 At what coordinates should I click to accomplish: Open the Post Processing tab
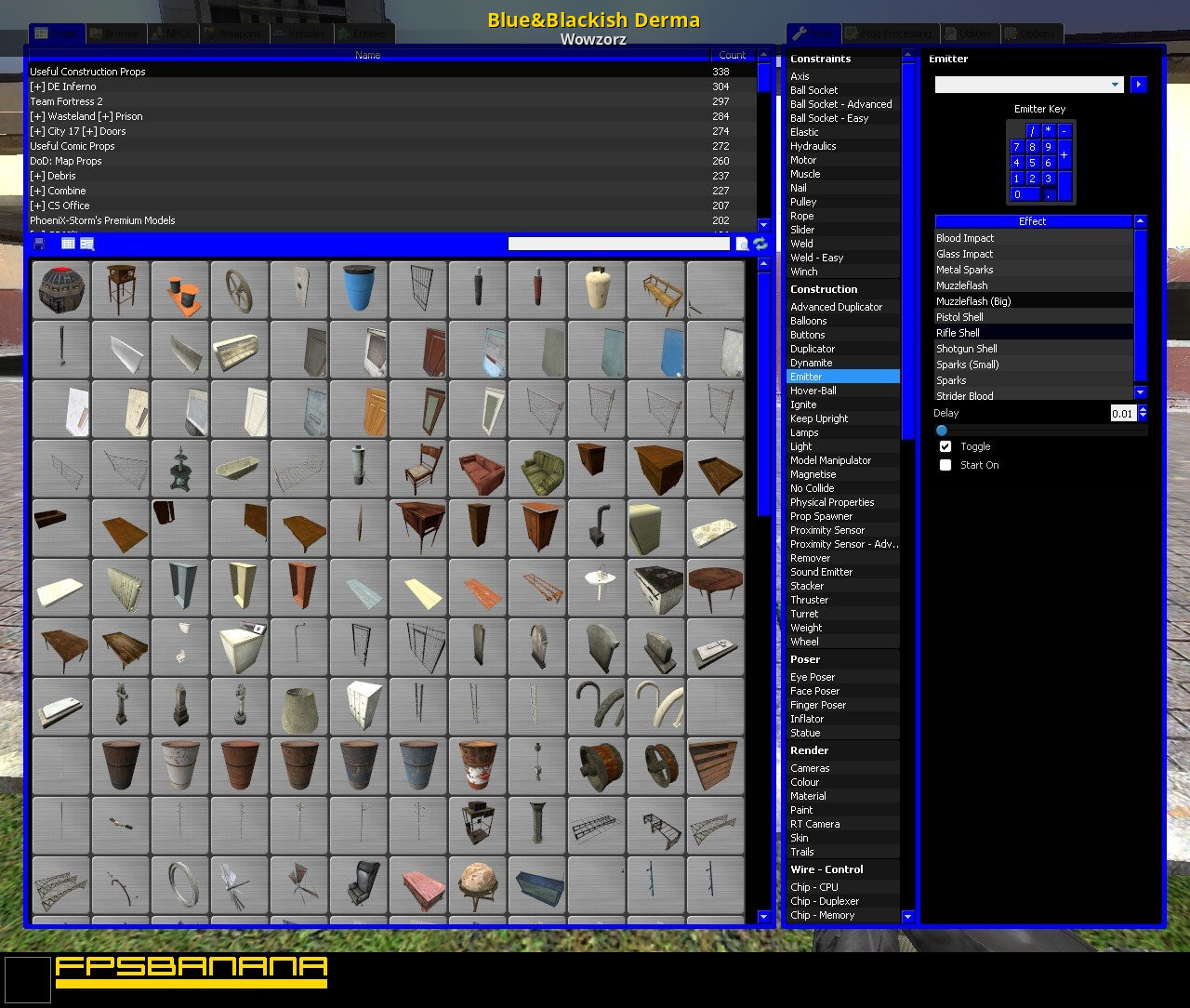pos(889,33)
